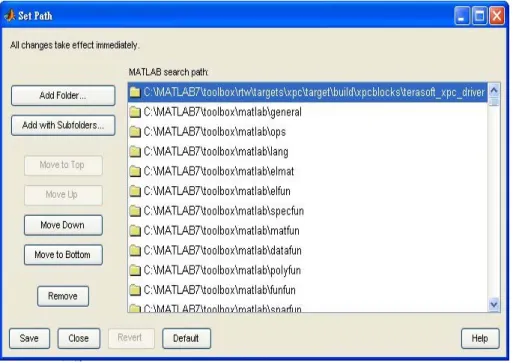Click the Move Up button
Image resolution: width=513 pixels, height=363 pixels.
(63, 195)
